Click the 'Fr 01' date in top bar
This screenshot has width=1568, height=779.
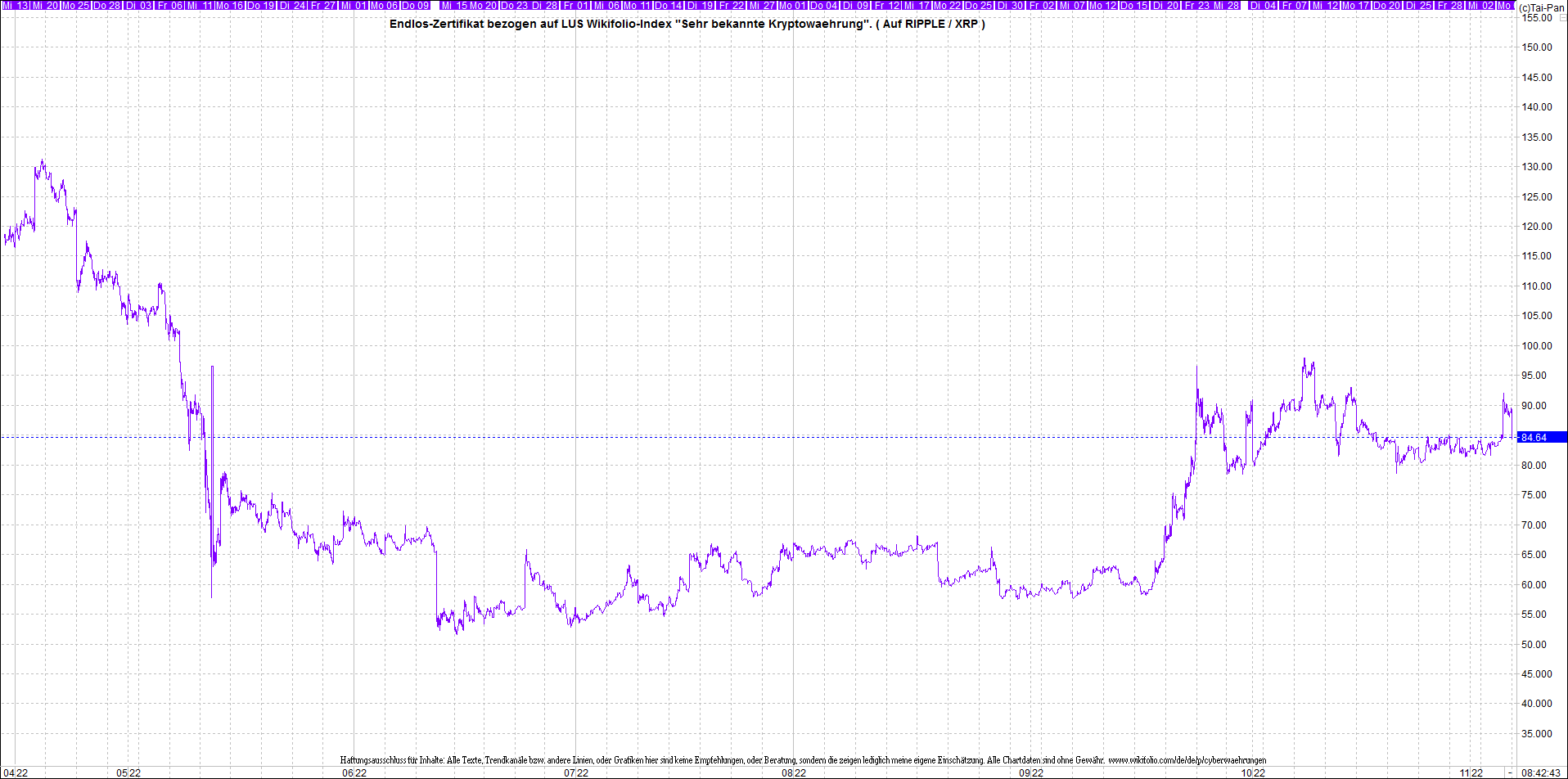pyautogui.click(x=576, y=6)
